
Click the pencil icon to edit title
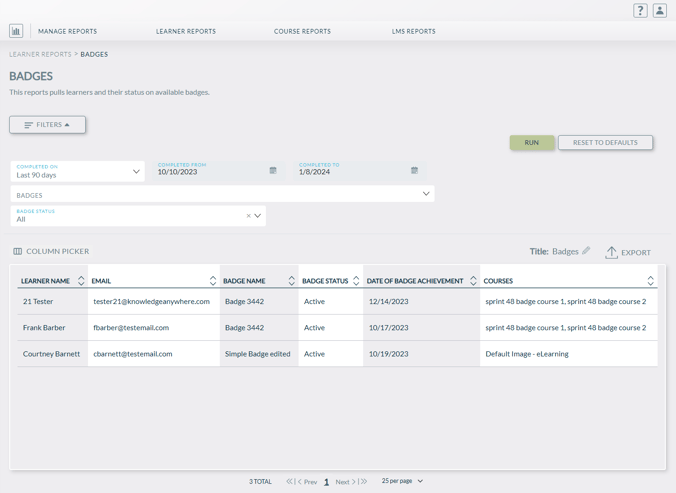pyautogui.click(x=586, y=251)
